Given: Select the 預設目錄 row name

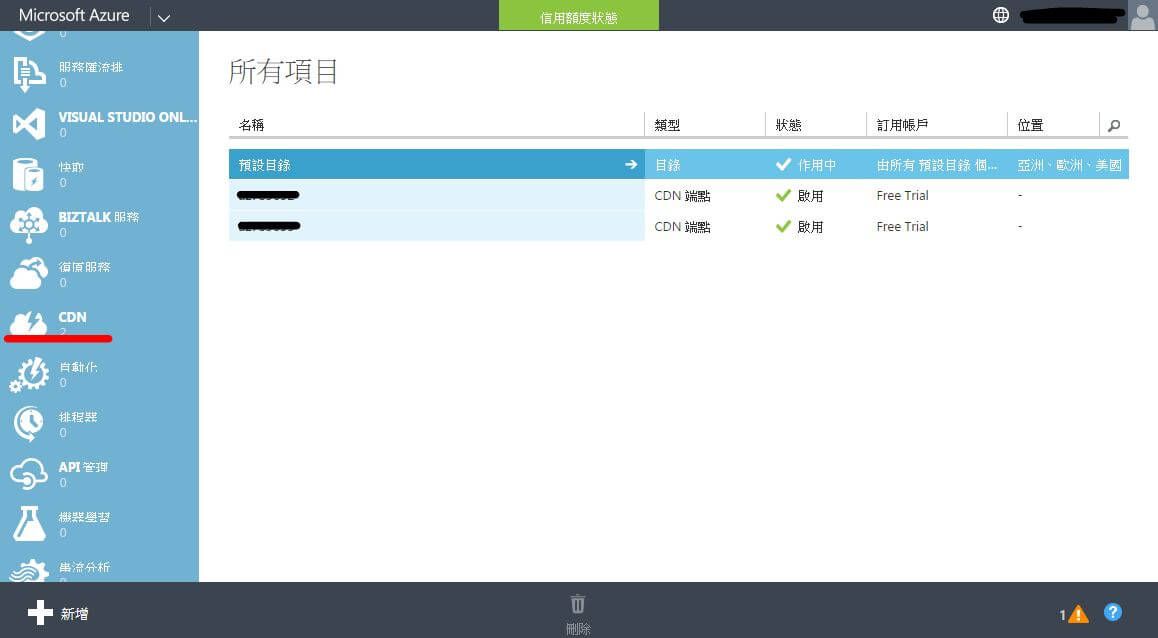Looking at the screenshot, I should pos(264,165).
